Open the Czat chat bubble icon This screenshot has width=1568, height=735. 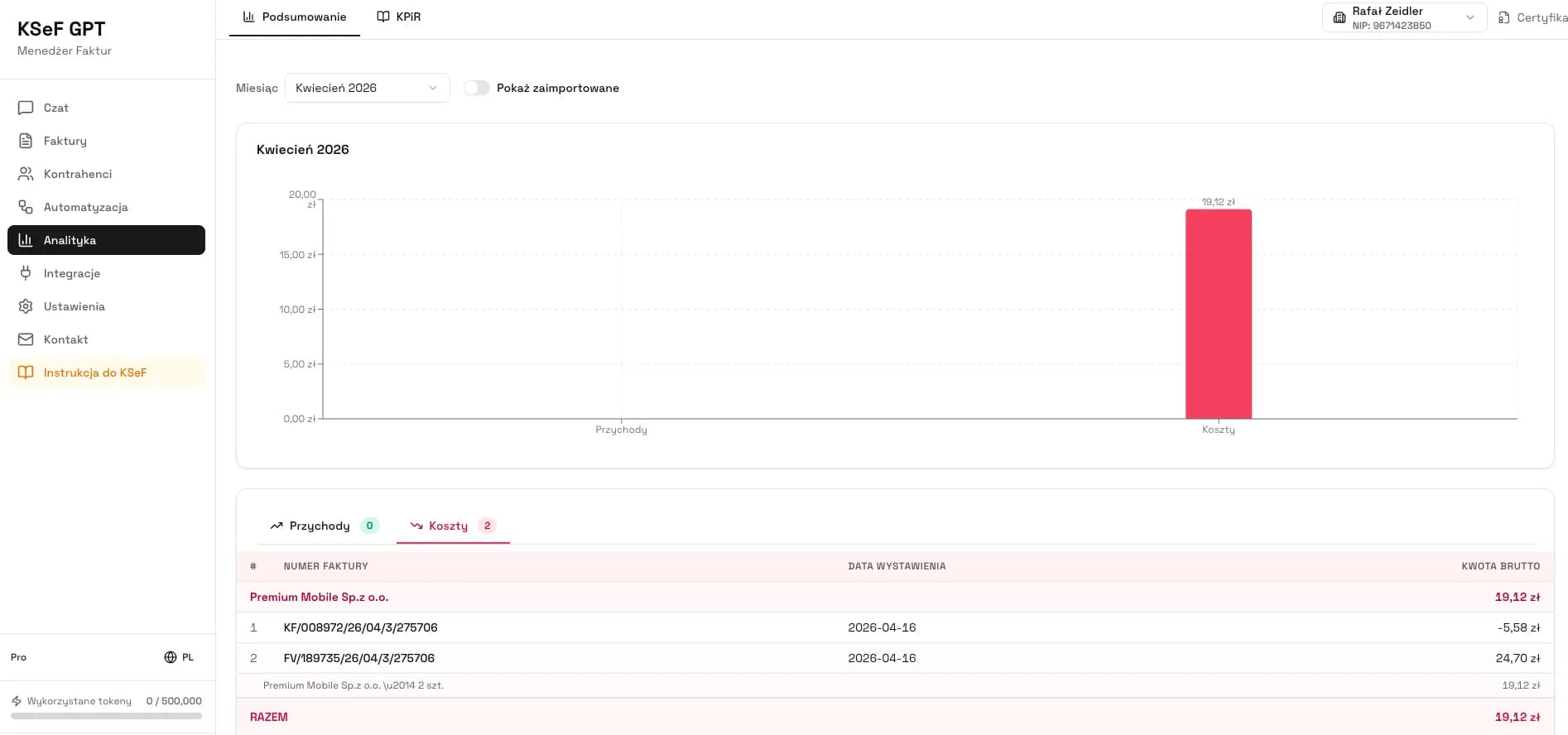click(x=26, y=108)
